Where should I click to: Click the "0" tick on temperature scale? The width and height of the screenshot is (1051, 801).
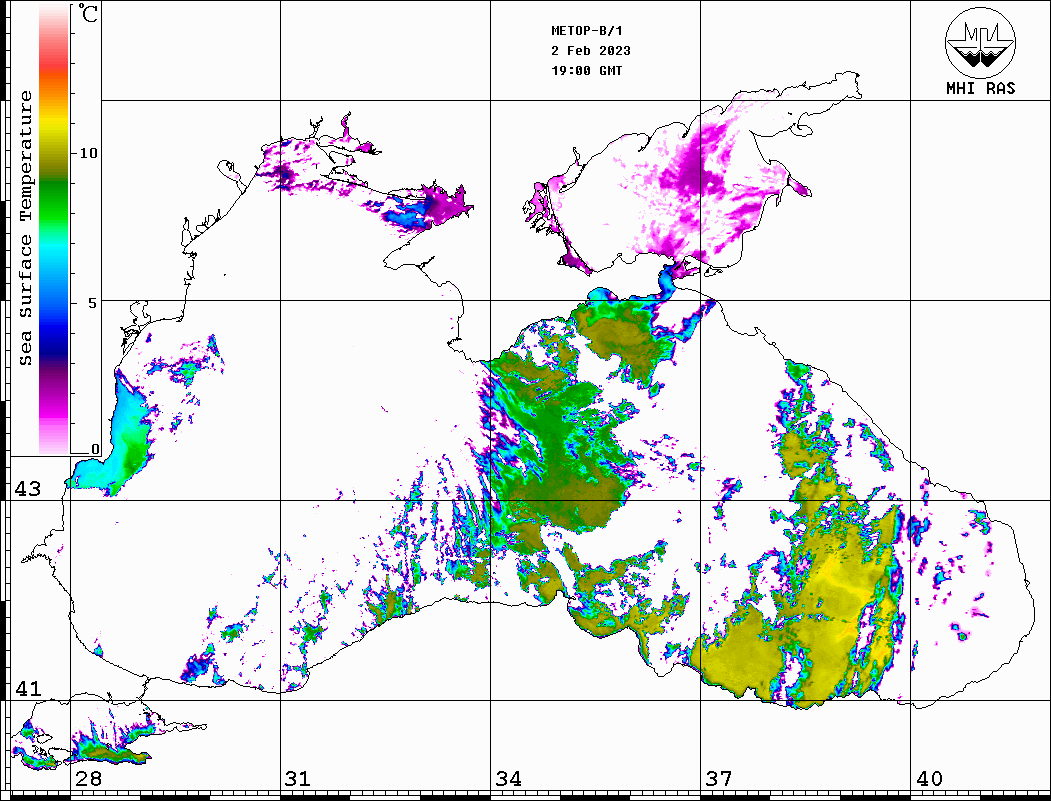click(95, 450)
